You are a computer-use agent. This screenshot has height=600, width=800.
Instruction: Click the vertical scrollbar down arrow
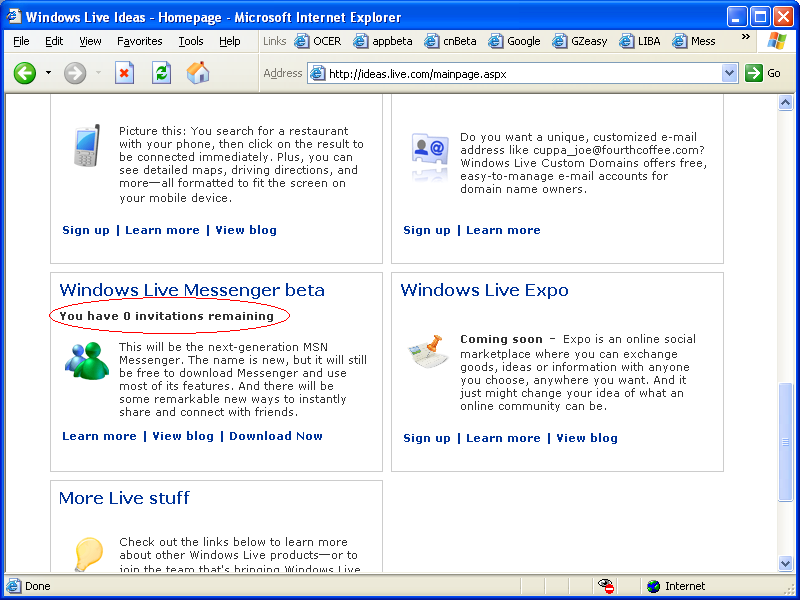click(x=785, y=562)
